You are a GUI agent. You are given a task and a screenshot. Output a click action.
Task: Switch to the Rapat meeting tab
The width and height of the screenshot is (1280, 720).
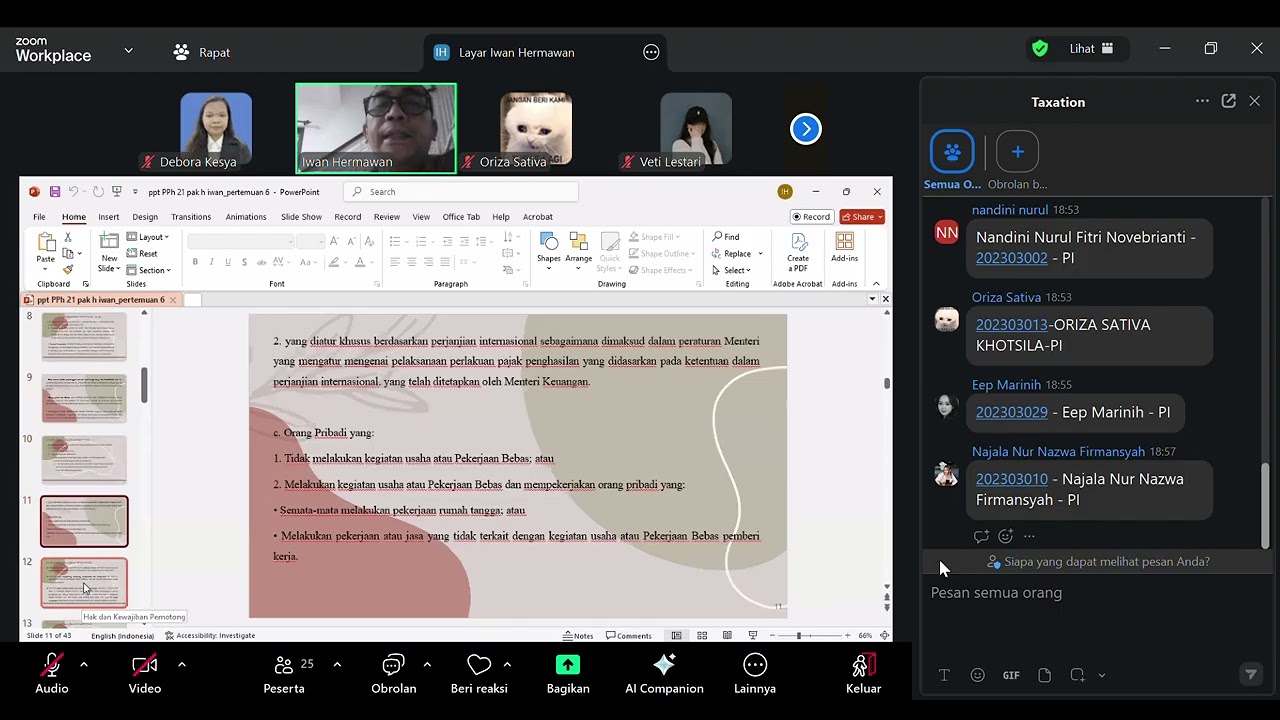(x=202, y=52)
